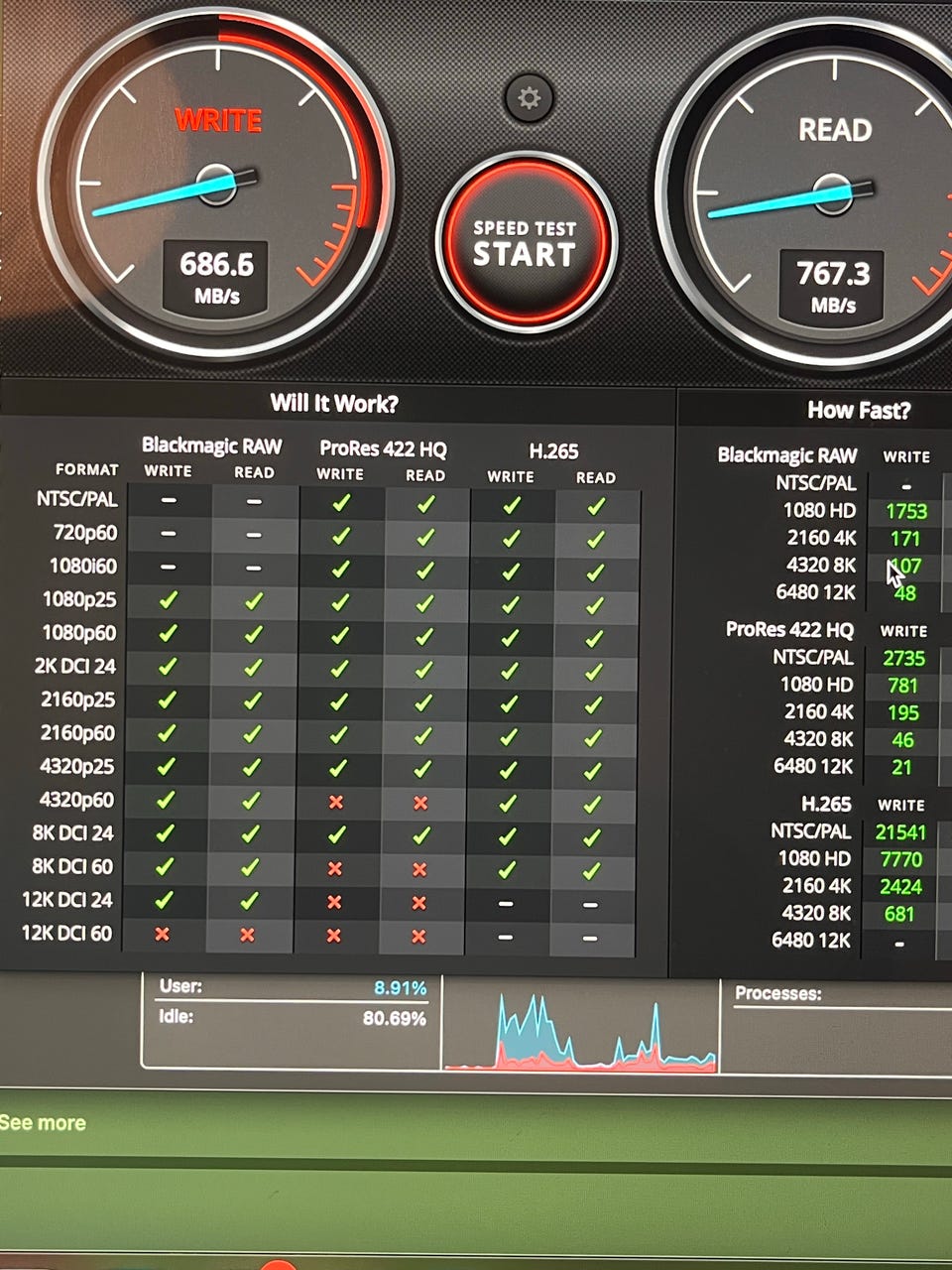952x1270 pixels.
Task: Click the ProRes write red cross for 4320p60
Action: tap(336, 802)
